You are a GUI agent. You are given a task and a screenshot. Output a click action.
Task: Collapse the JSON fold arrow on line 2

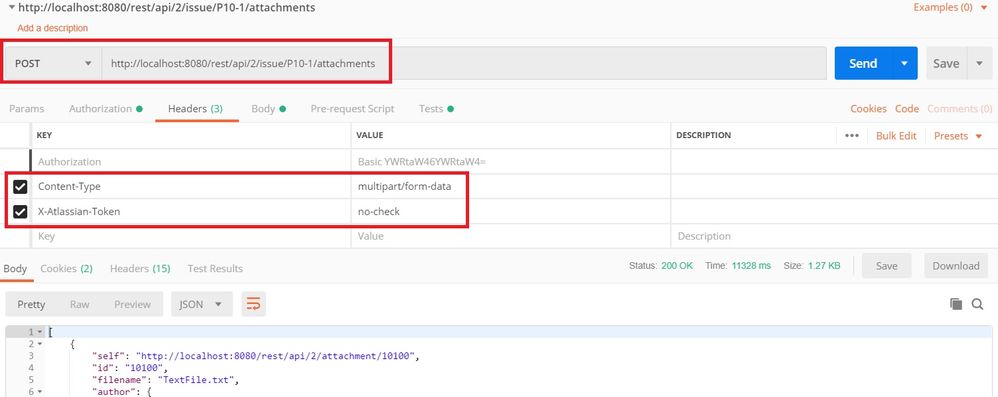click(40, 344)
